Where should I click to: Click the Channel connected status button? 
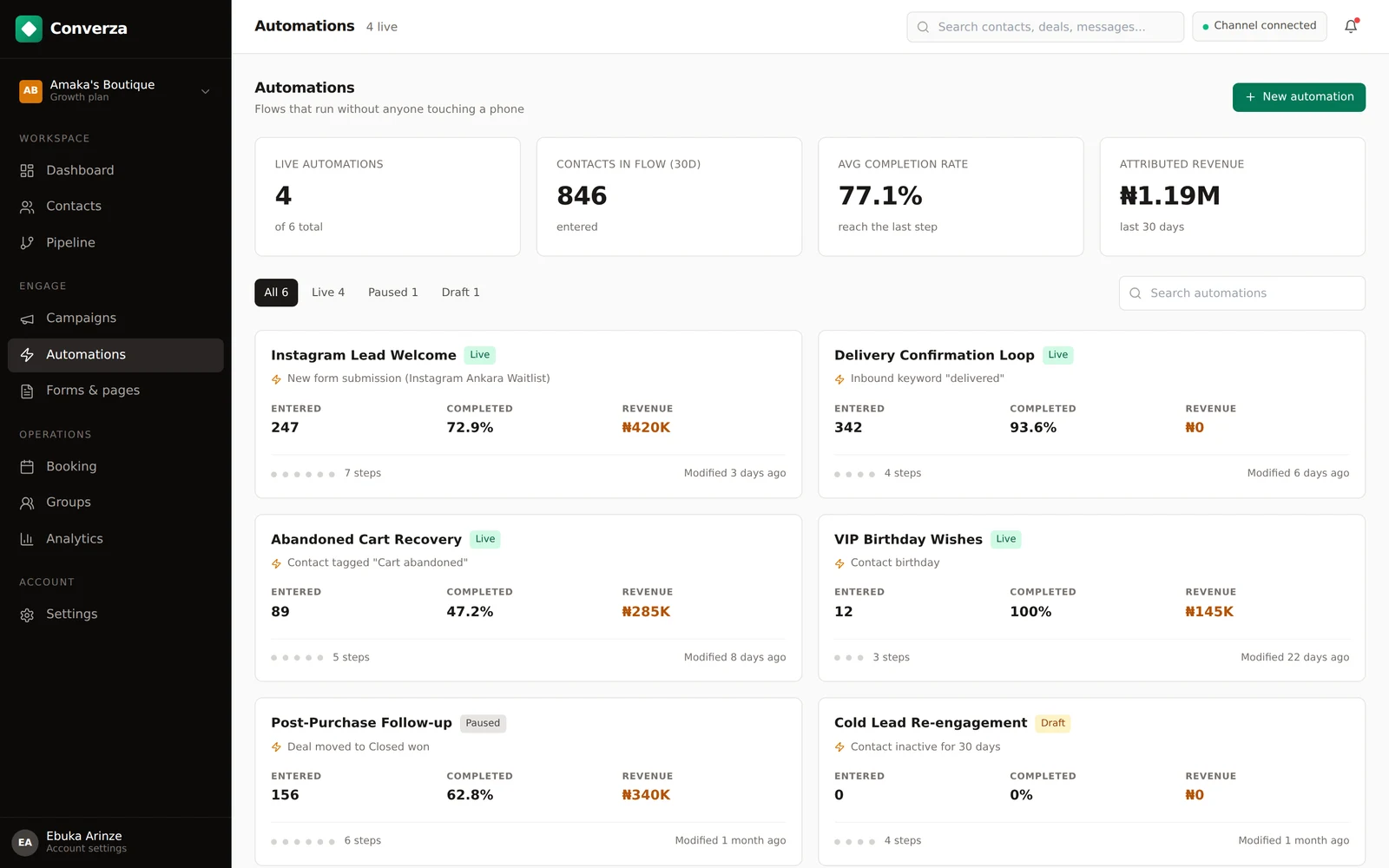pyautogui.click(x=1260, y=26)
